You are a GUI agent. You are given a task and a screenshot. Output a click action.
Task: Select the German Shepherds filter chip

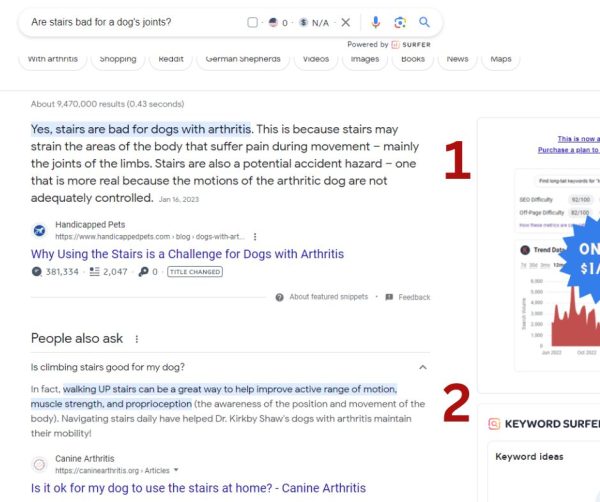[243, 59]
